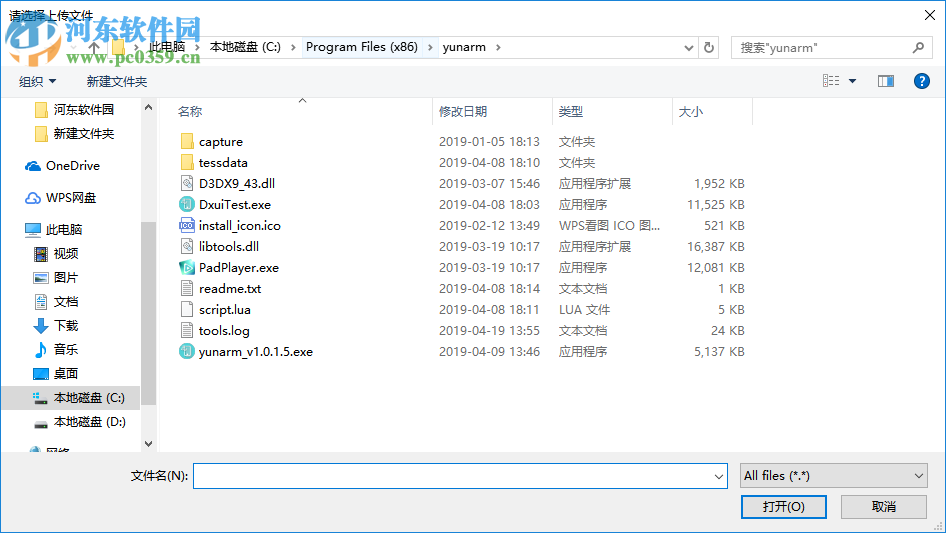This screenshot has height=533, width=946.
Task: Open the help question mark icon
Action: pyautogui.click(x=921, y=81)
